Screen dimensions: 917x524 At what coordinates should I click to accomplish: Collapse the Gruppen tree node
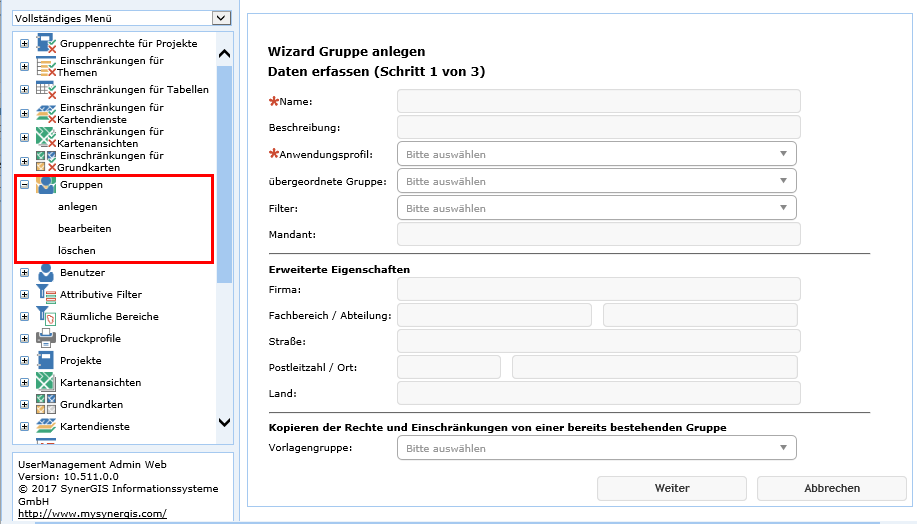click(x=25, y=184)
